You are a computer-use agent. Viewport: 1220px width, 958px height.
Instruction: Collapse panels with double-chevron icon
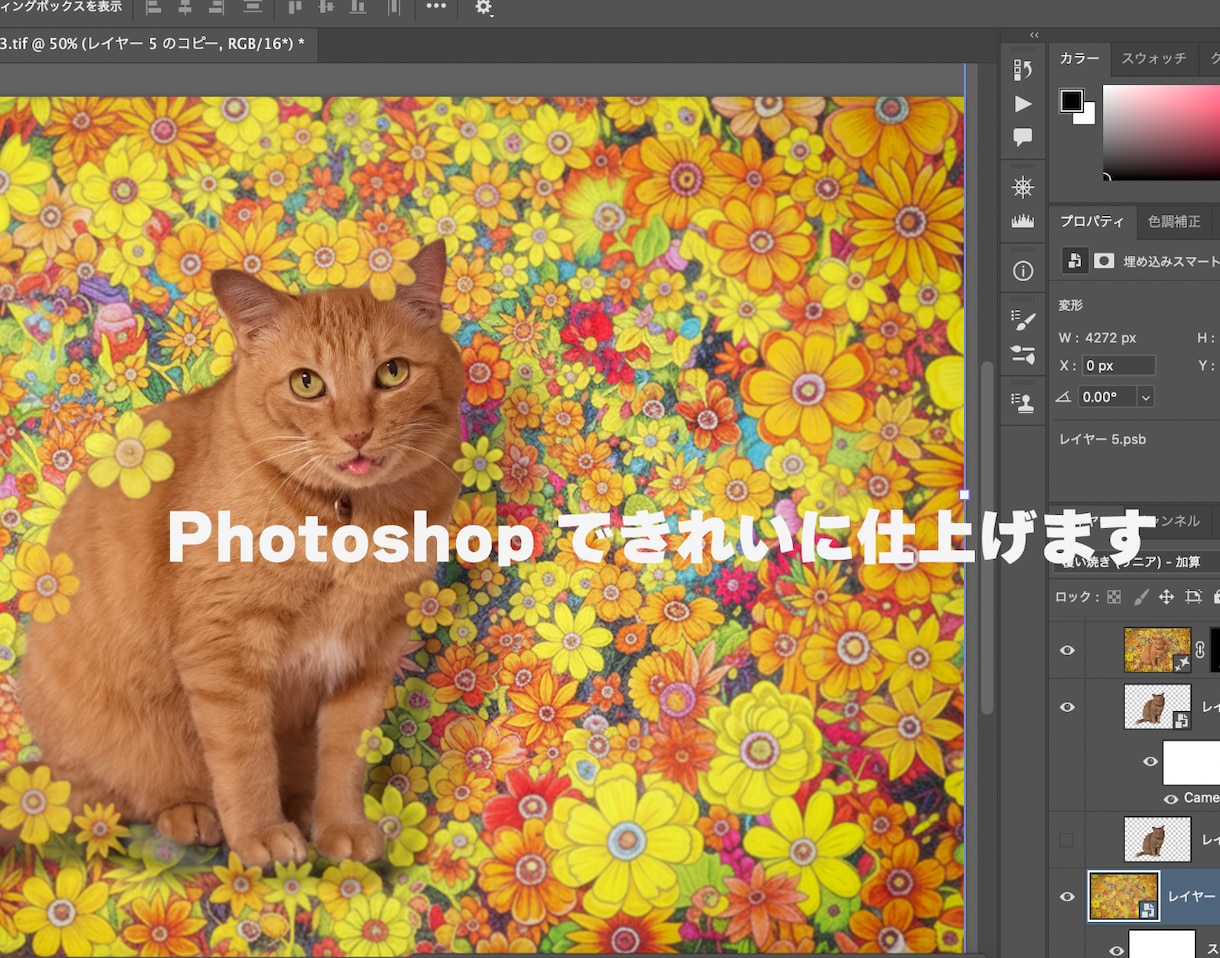tap(1034, 34)
